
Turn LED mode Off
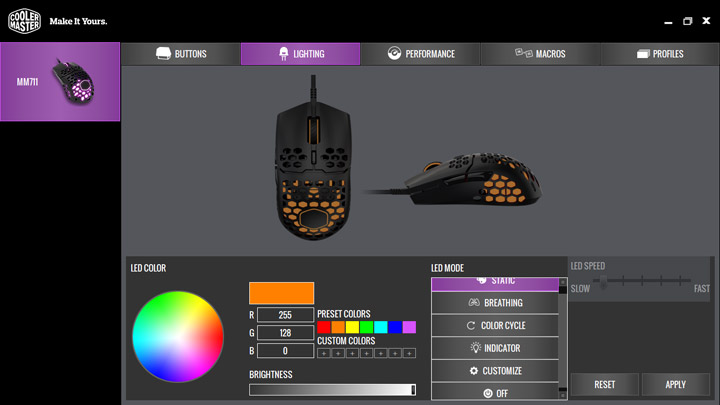coord(495,392)
